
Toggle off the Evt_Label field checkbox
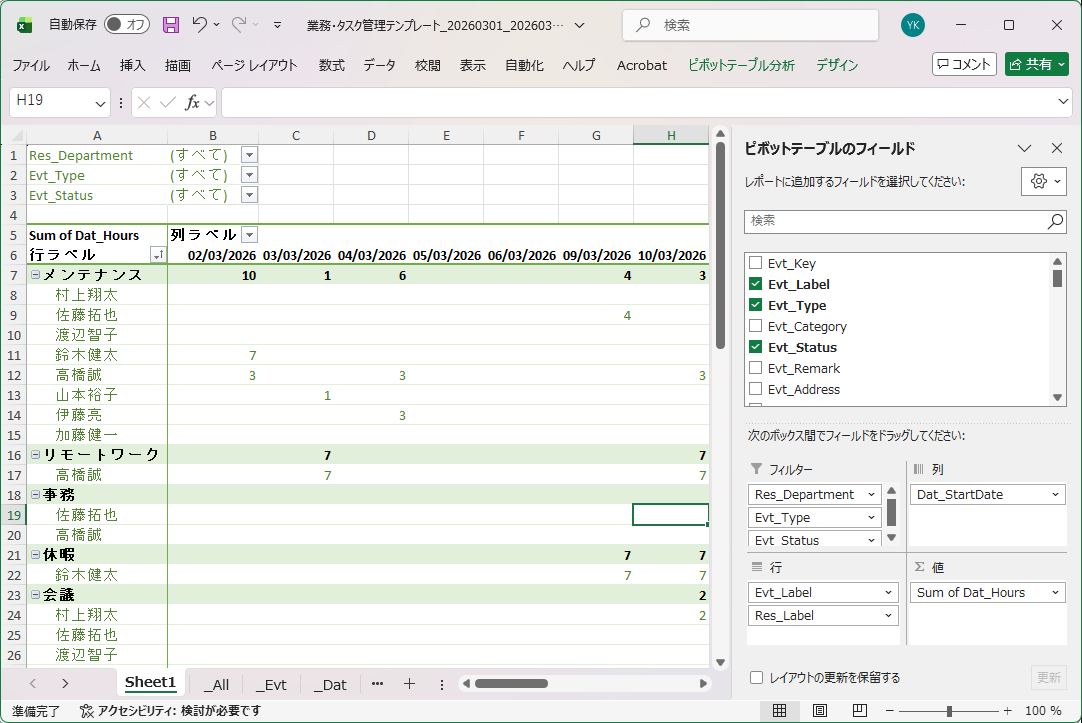click(x=755, y=284)
